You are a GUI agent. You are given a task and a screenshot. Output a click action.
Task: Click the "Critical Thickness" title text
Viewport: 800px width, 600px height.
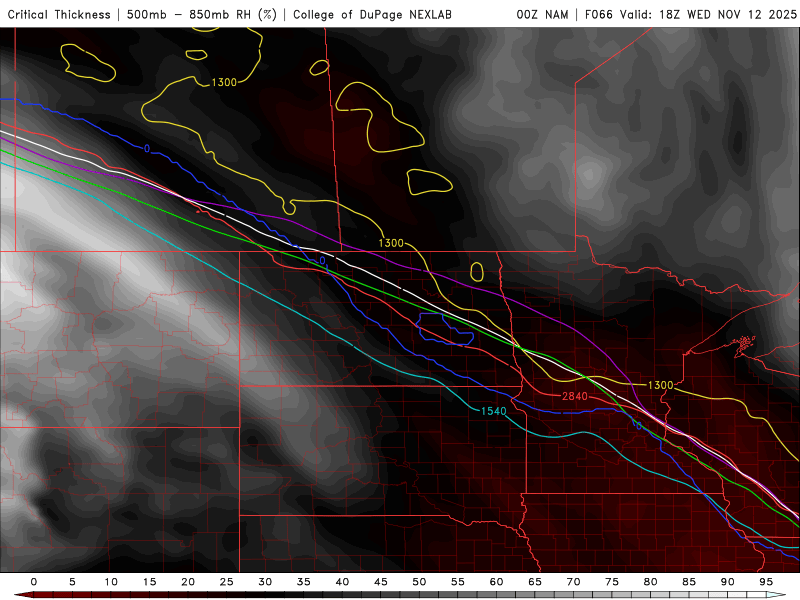tap(59, 14)
